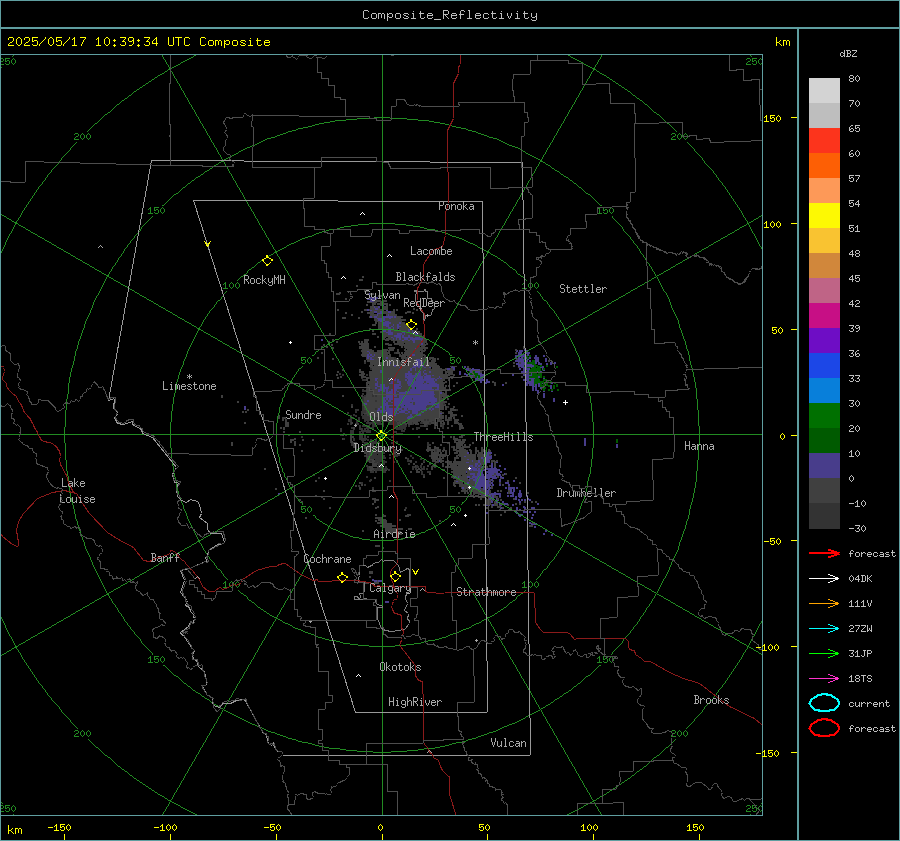
Task: Click the Vulcan town label
Action: tap(508, 743)
